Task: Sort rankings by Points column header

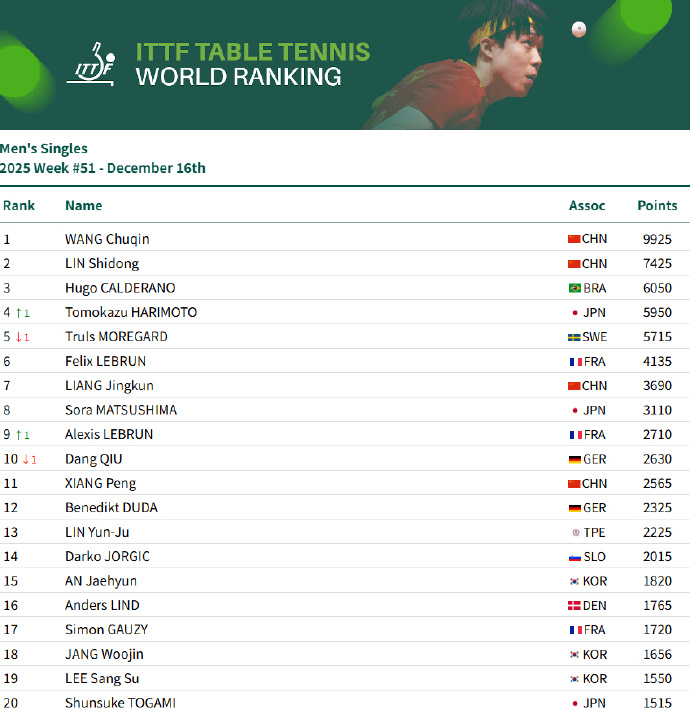Action: [657, 206]
